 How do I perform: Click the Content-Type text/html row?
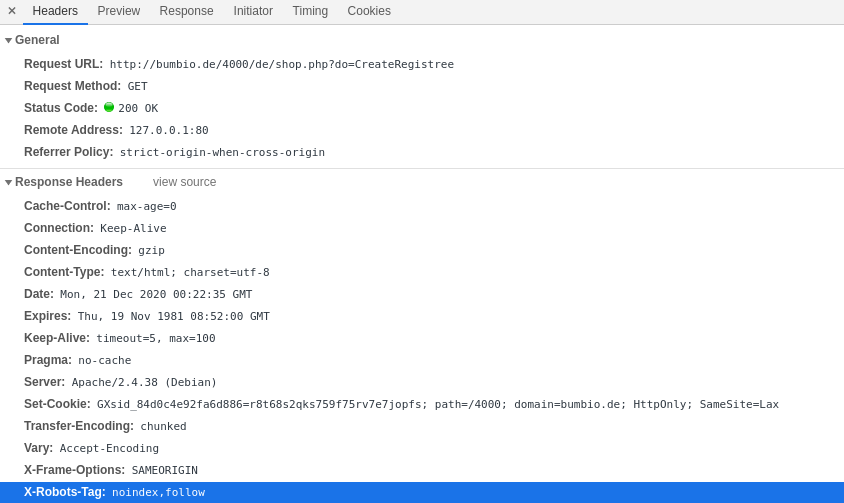422,273
